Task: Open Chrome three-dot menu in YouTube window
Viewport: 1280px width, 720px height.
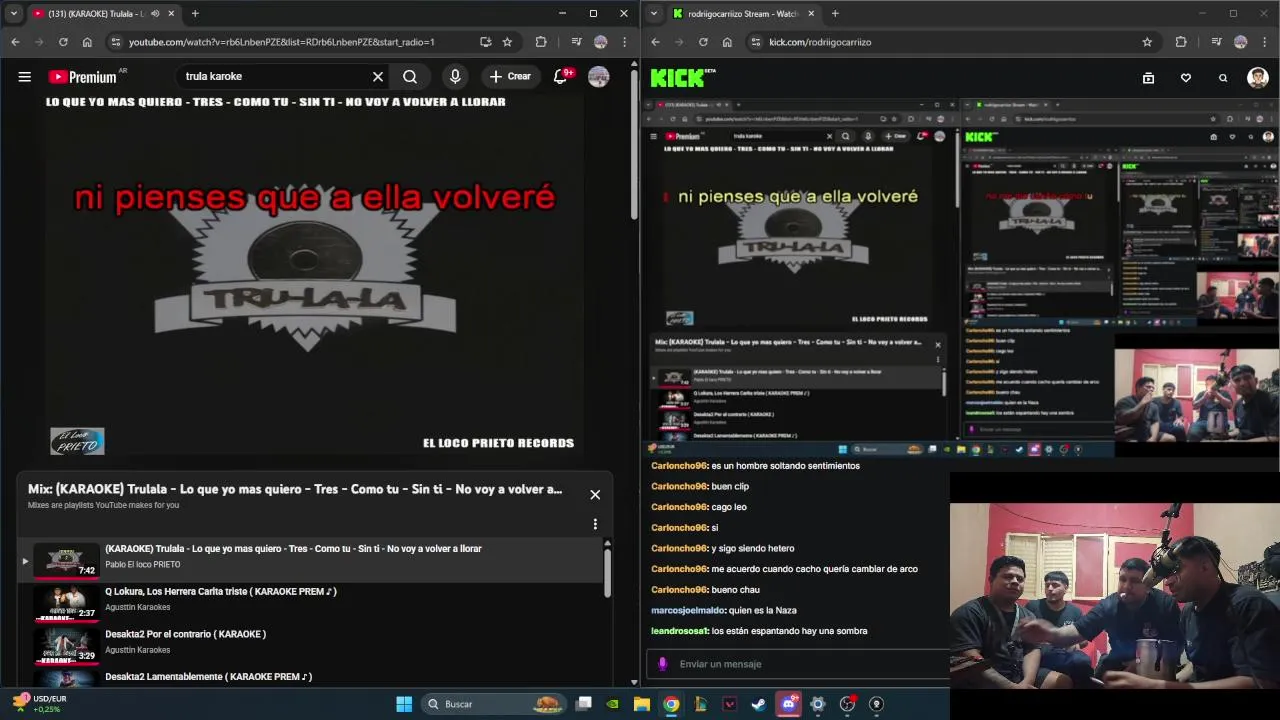Action: [624, 42]
